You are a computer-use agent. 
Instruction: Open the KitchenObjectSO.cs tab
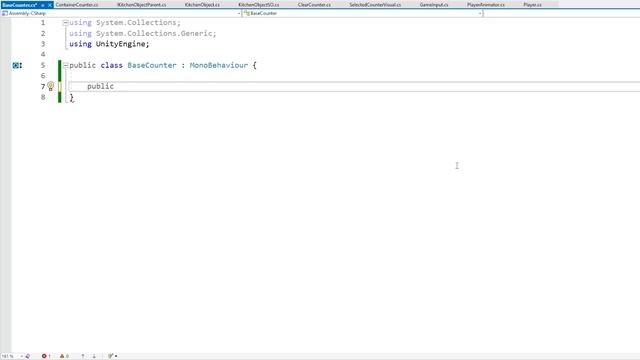[x=259, y=5]
